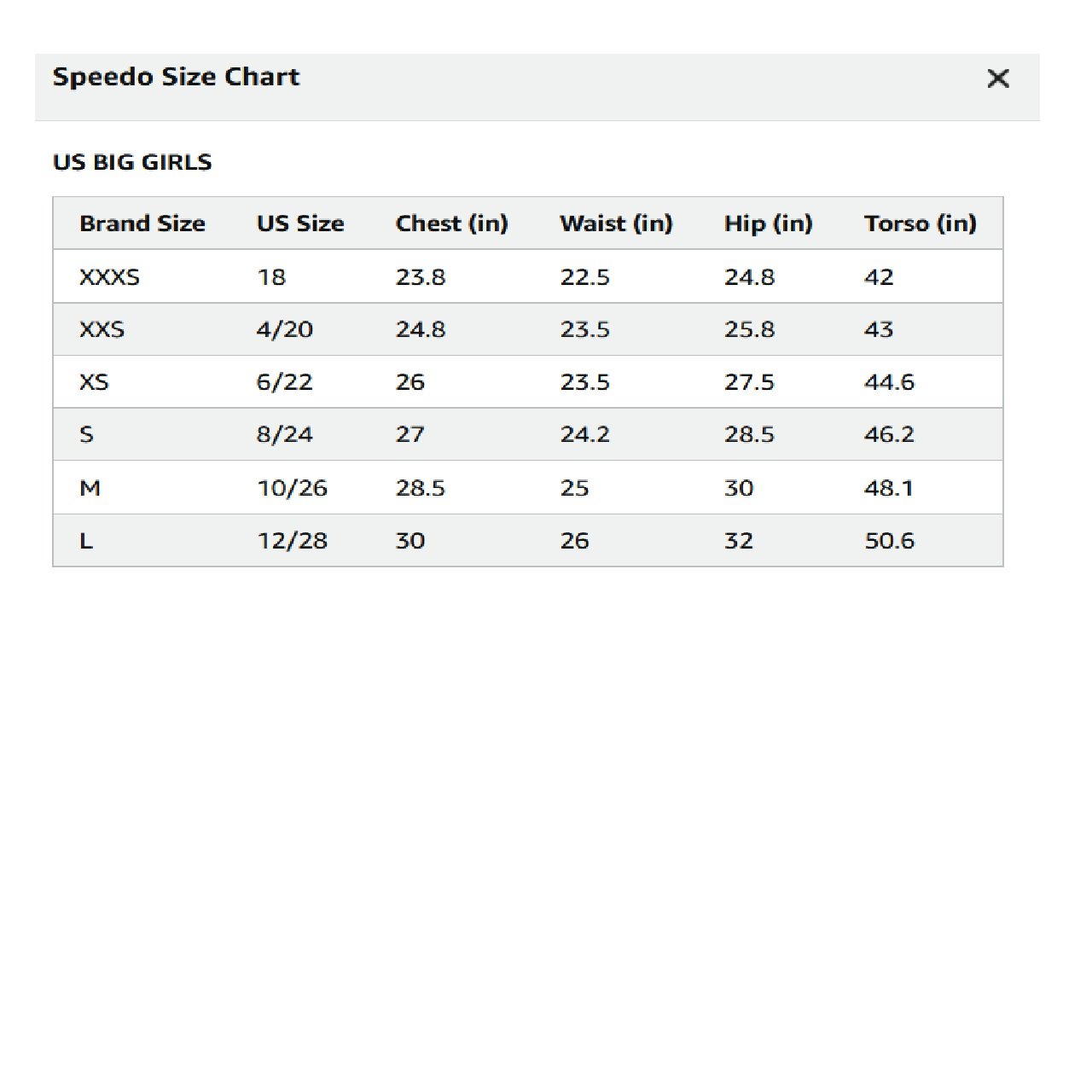This screenshot has height=1092, width=1092.
Task: Click the US BIG GIRLS heading
Action: click(x=132, y=162)
